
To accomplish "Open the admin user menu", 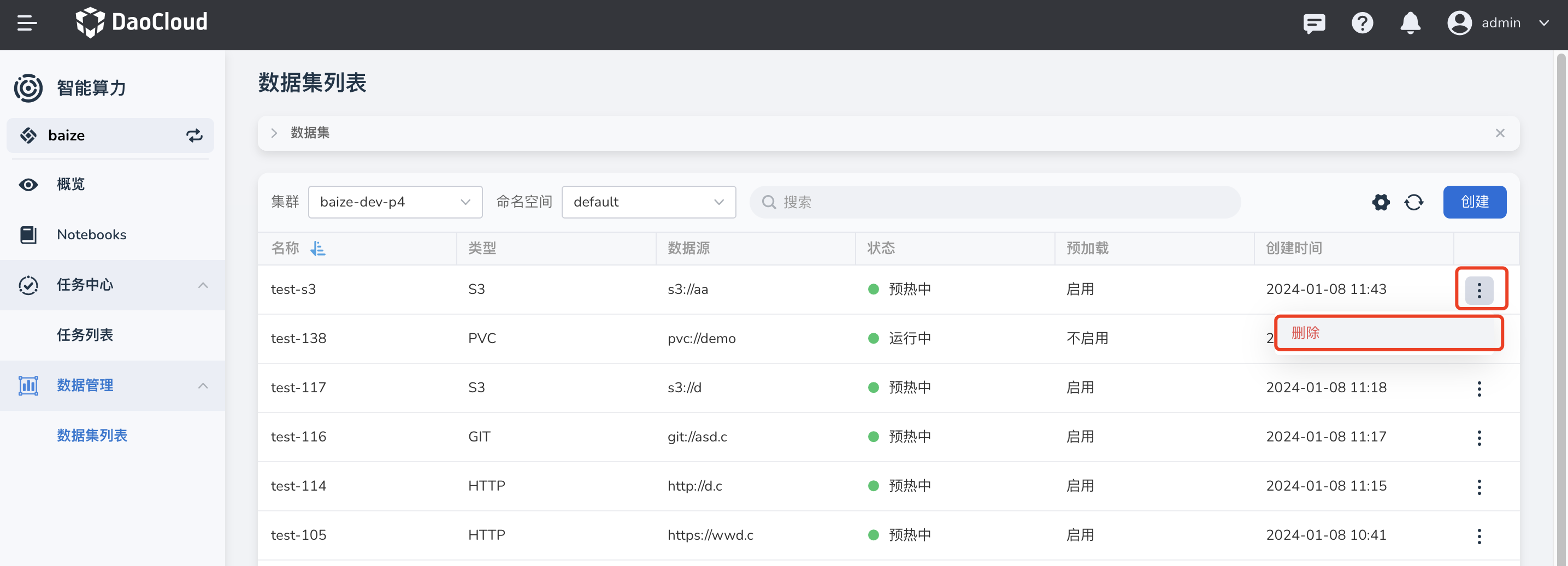I will click(1498, 23).
